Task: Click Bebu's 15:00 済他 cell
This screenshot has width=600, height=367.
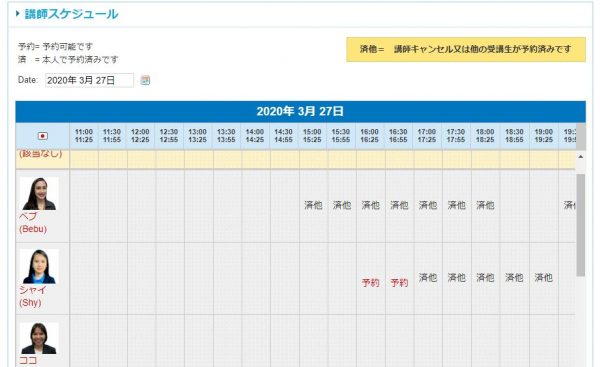Action: pos(313,205)
